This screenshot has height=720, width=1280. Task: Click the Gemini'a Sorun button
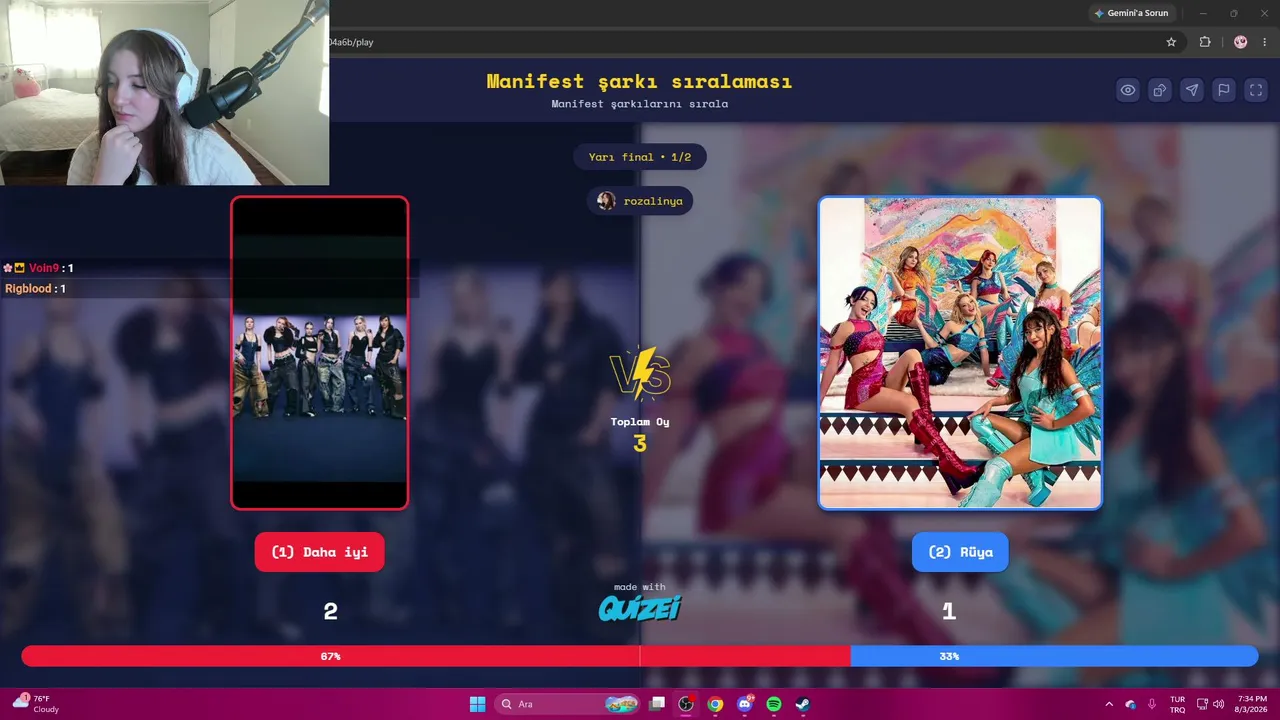1131,13
